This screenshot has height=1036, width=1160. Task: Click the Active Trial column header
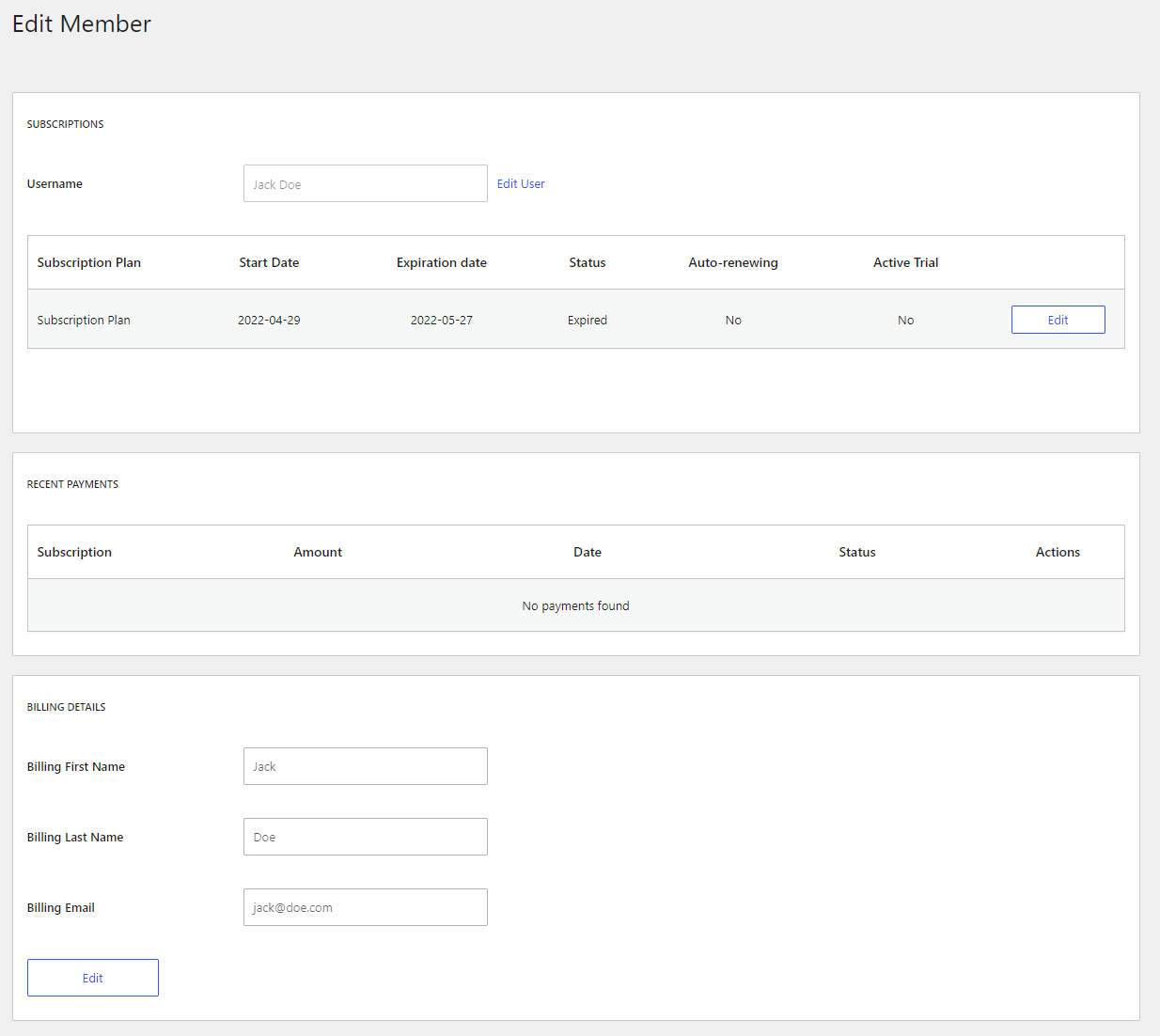905,262
